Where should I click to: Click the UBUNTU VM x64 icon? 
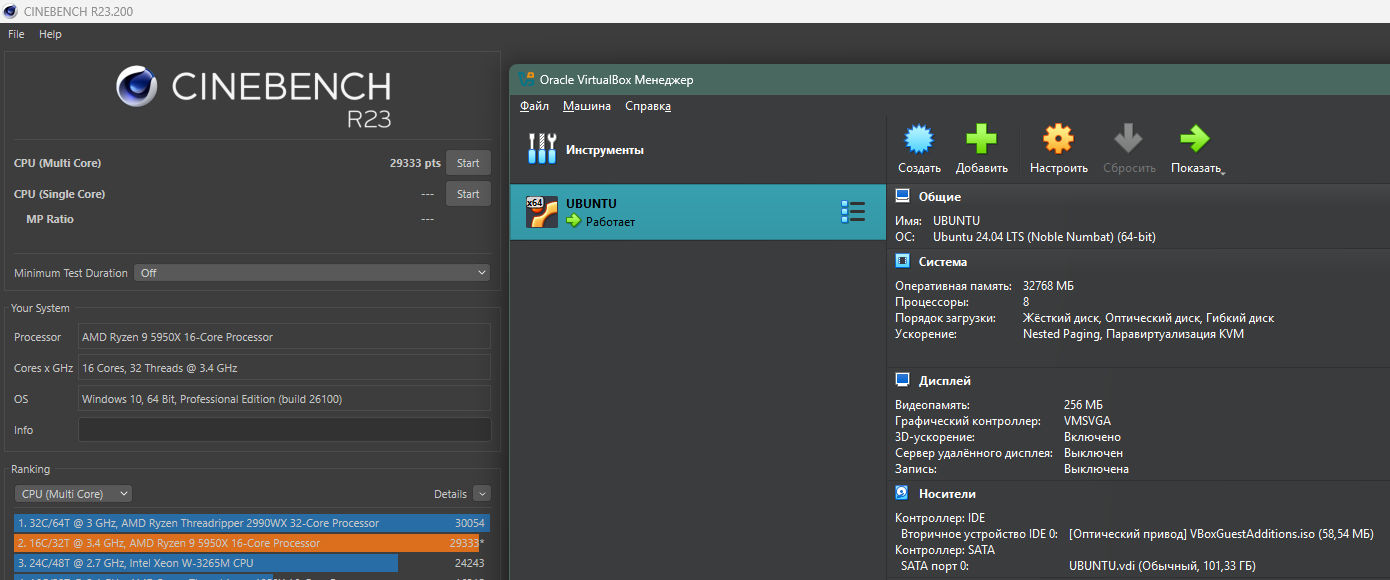[x=541, y=212]
